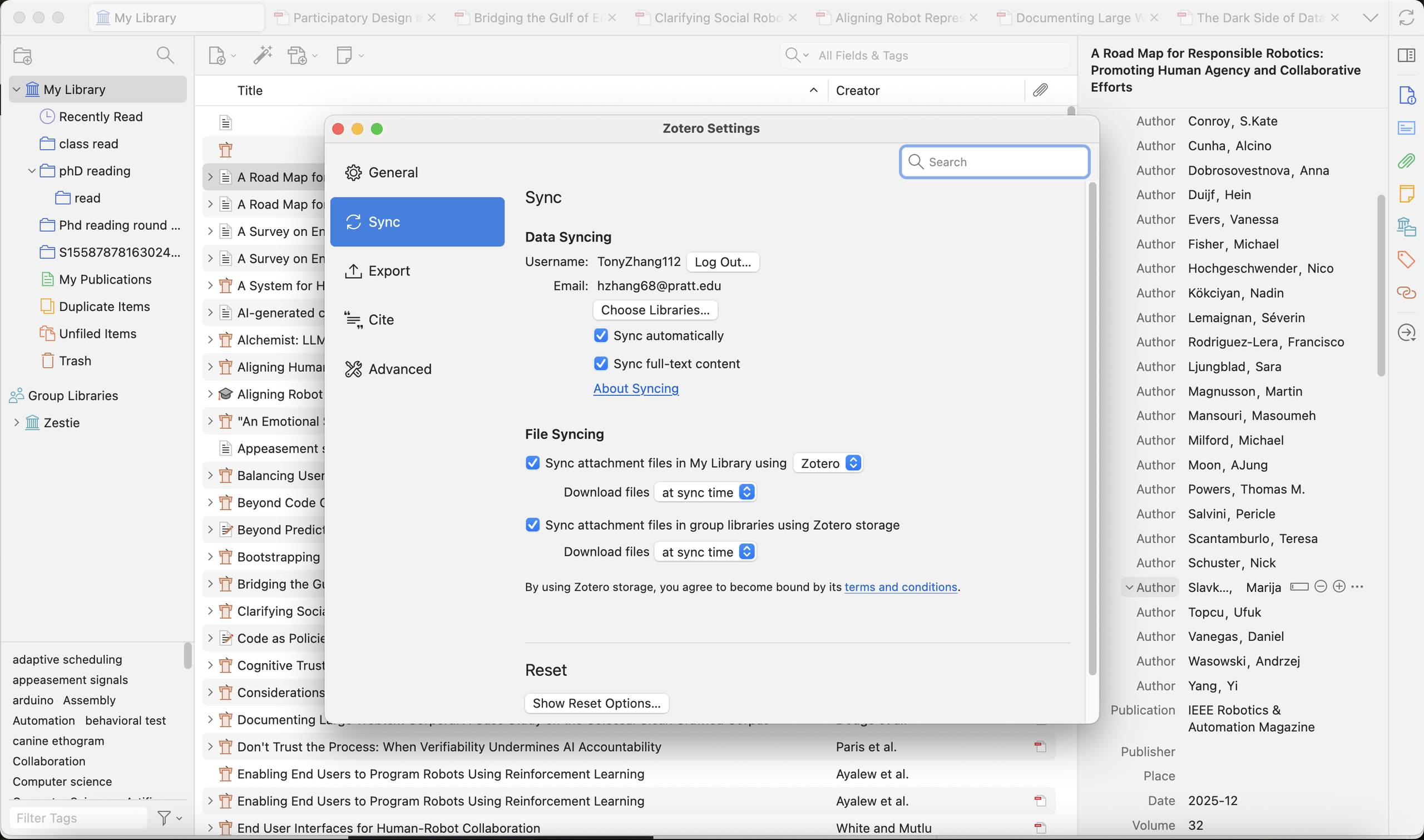Disable Sync attachment files in group libraries
Screen dimensions: 1424x840
pos(532,525)
